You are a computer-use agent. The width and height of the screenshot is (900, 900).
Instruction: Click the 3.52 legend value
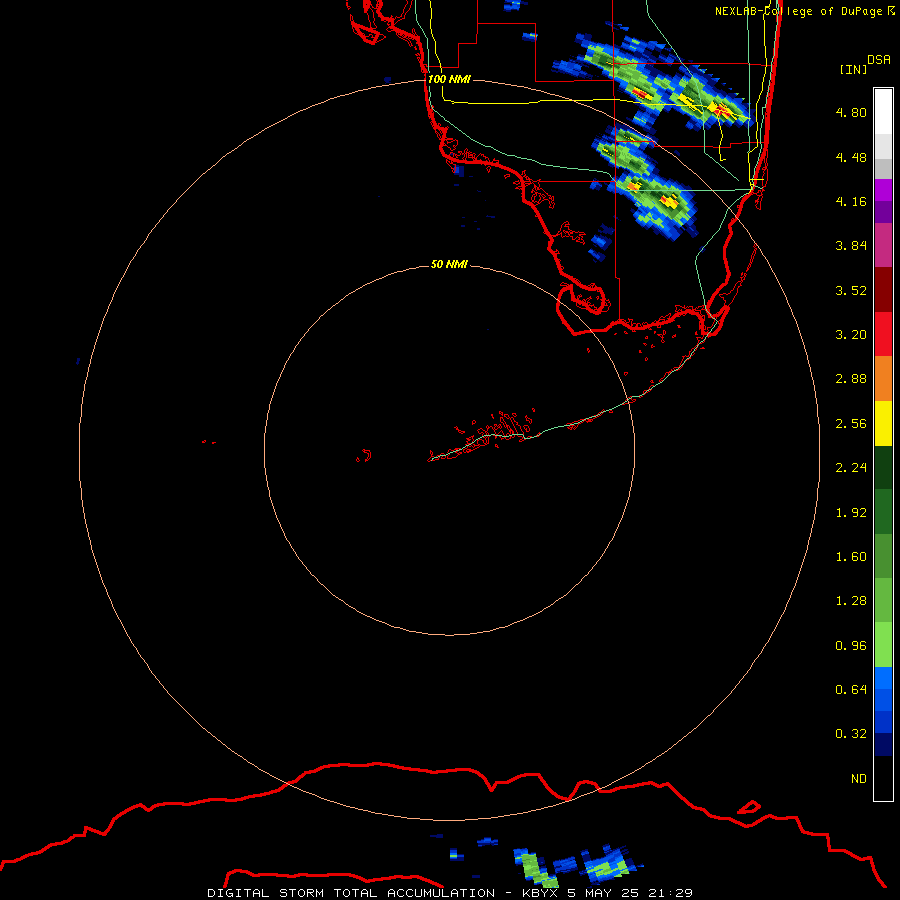tap(851, 290)
